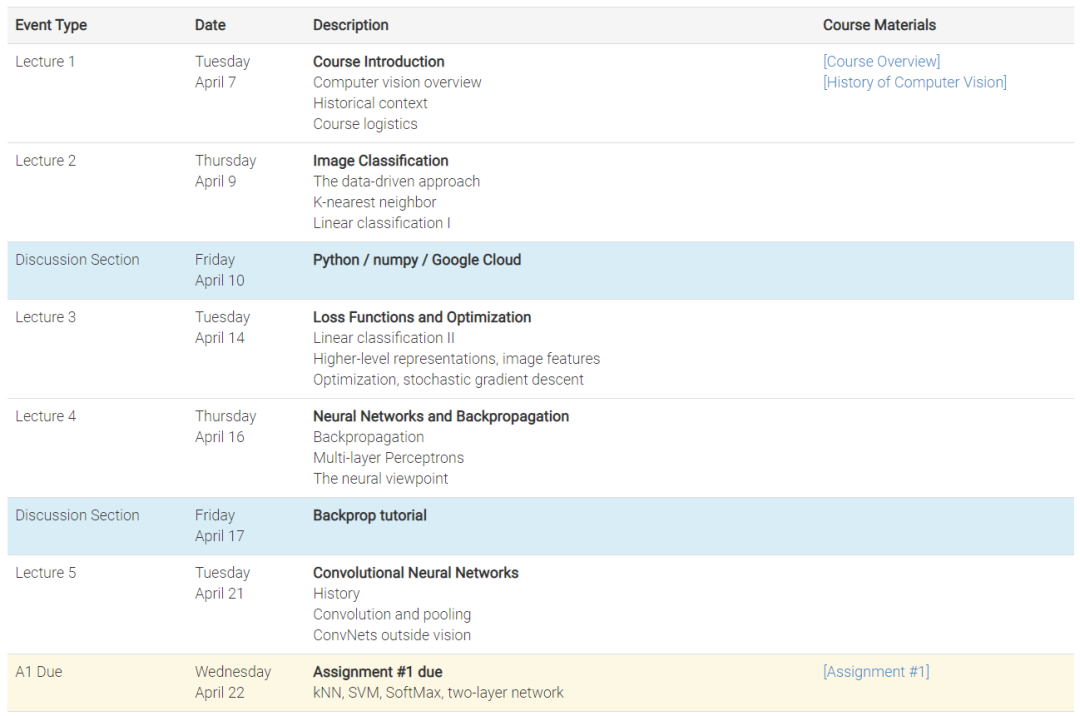Open the Course Overview link

(x=881, y=62)
